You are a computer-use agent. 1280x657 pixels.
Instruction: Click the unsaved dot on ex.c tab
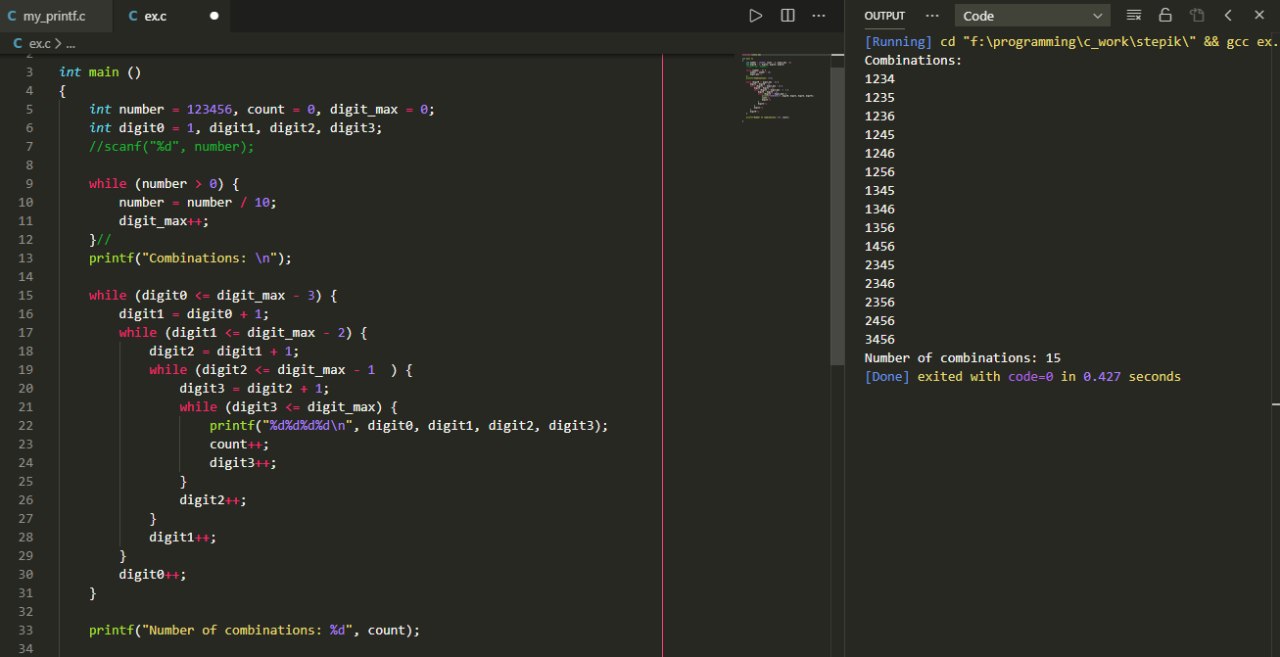(x=214, y=16)
